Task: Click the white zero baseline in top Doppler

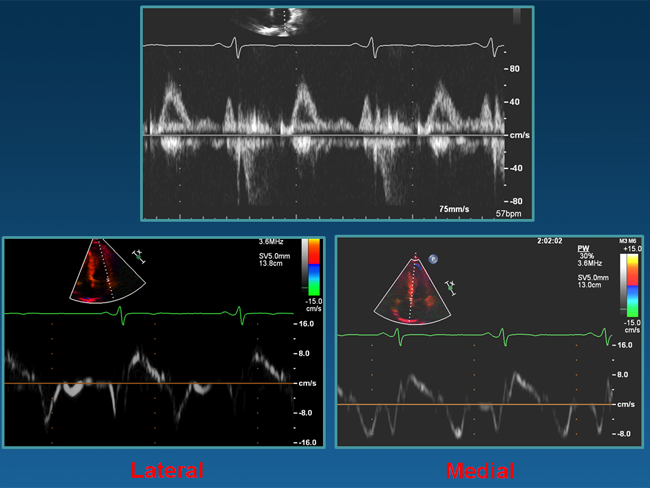Action: tap(320, 135)
